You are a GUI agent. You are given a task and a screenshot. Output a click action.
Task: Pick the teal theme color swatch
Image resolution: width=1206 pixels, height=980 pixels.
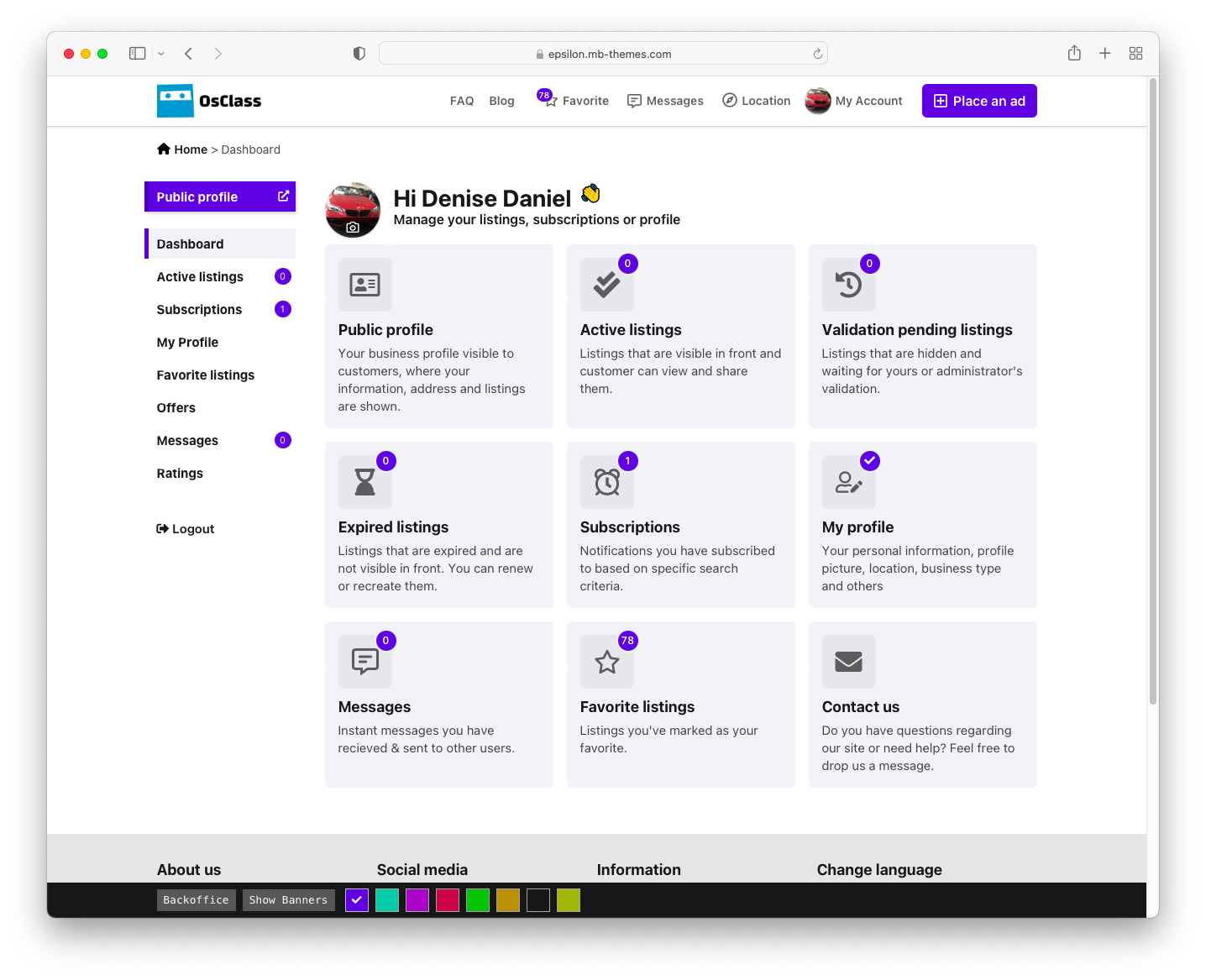click(387, 900)
